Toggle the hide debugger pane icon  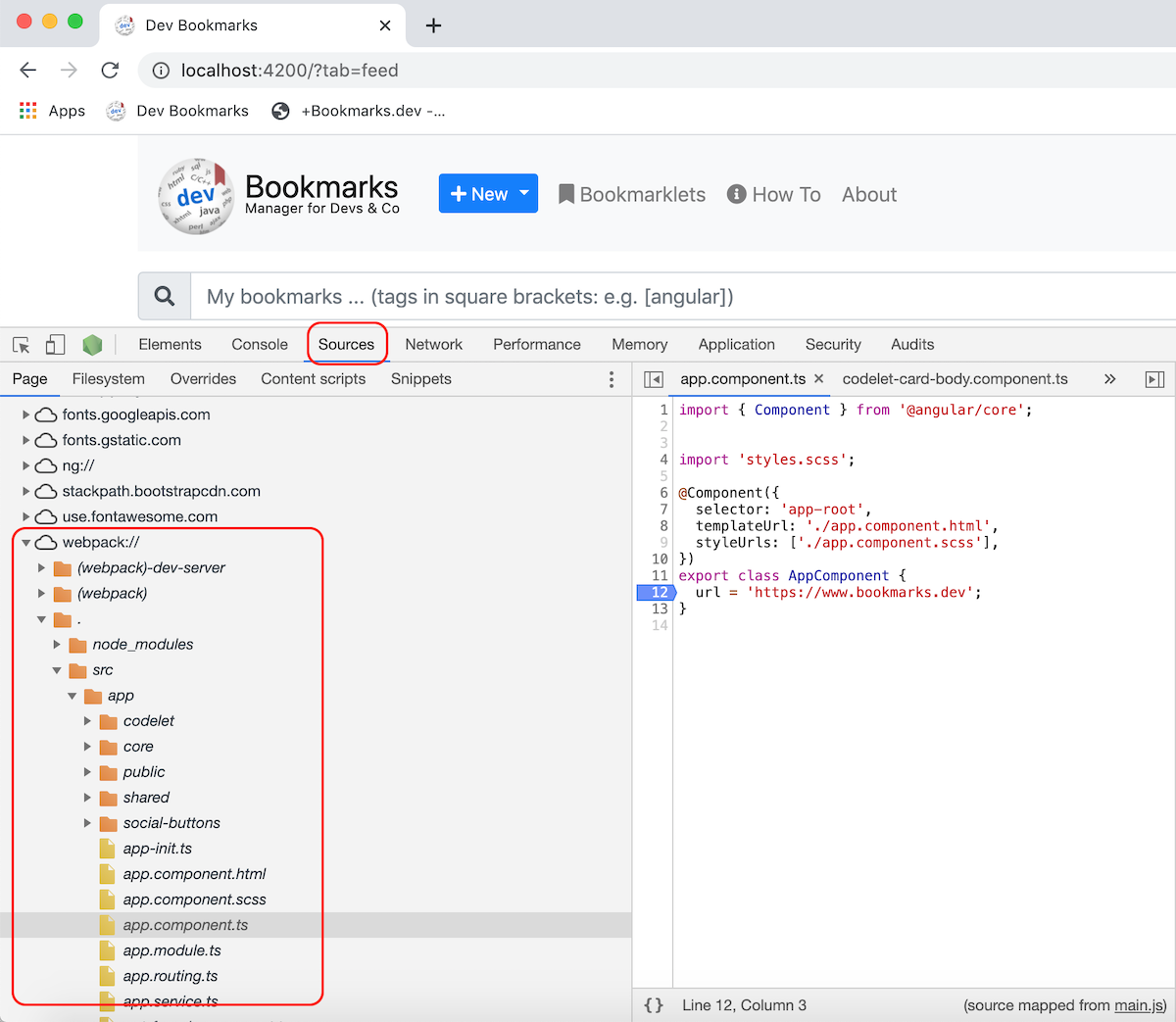coord(1155,379)
